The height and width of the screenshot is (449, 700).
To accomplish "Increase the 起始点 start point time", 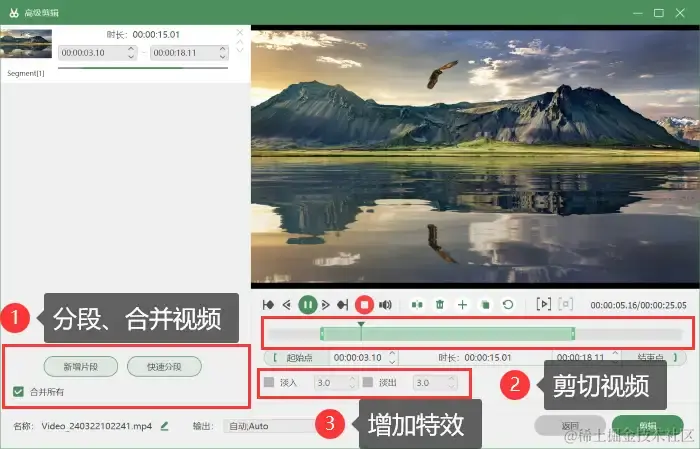I will [392, 353].
